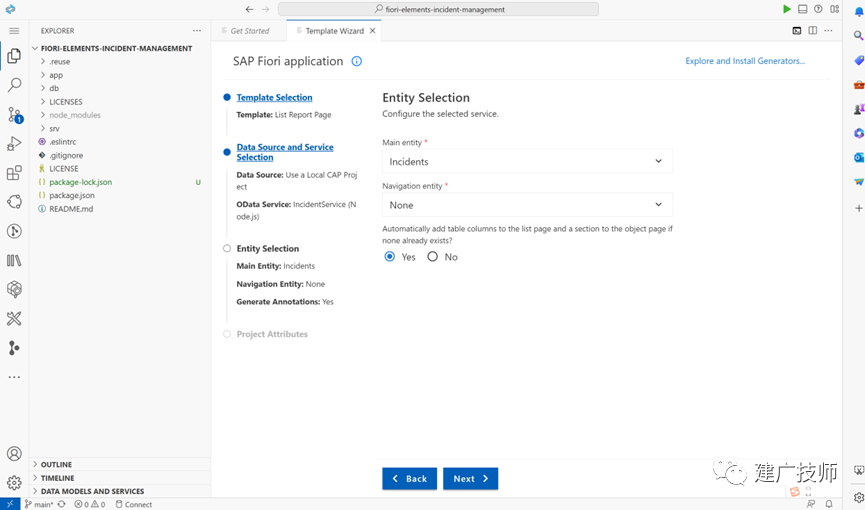Open the .gitignore file
Viewport: 865px width, 510px height.
(66, 155)
